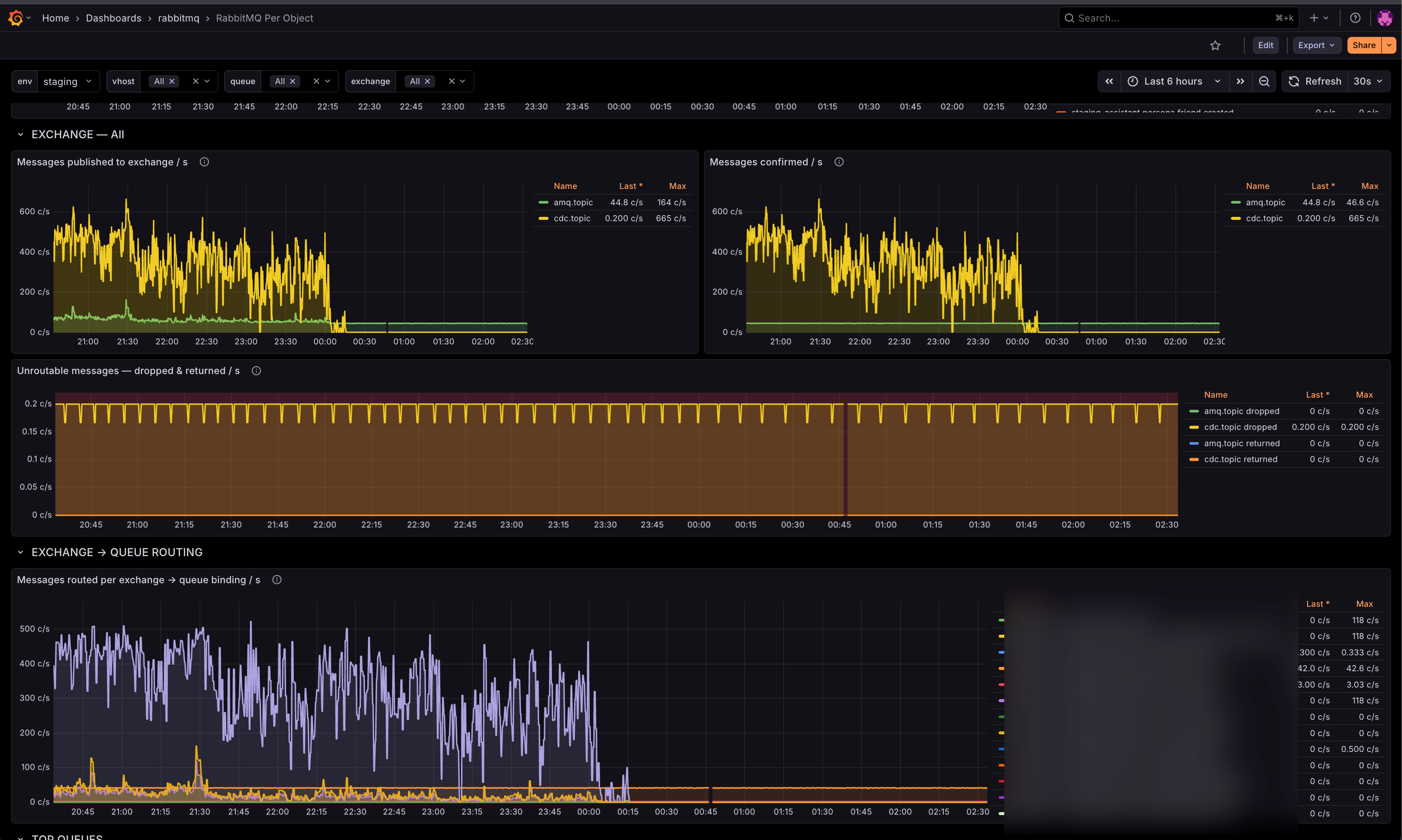Screen dimensions: 1402x840
Task: Toggle amq.topic series in confirmed legend
Action: (x=1265, y=202)
